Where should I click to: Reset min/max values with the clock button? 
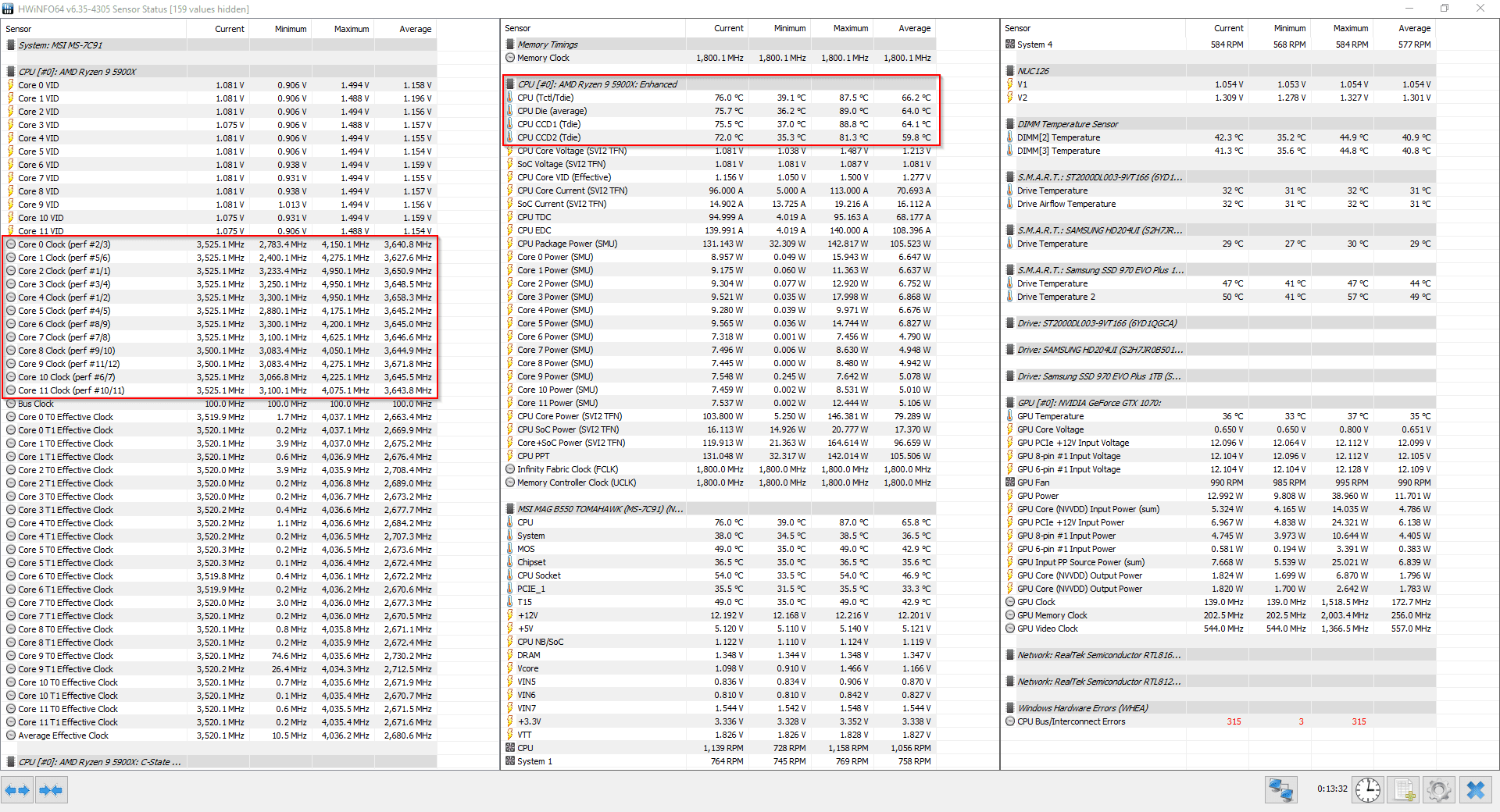[1367, 790]
